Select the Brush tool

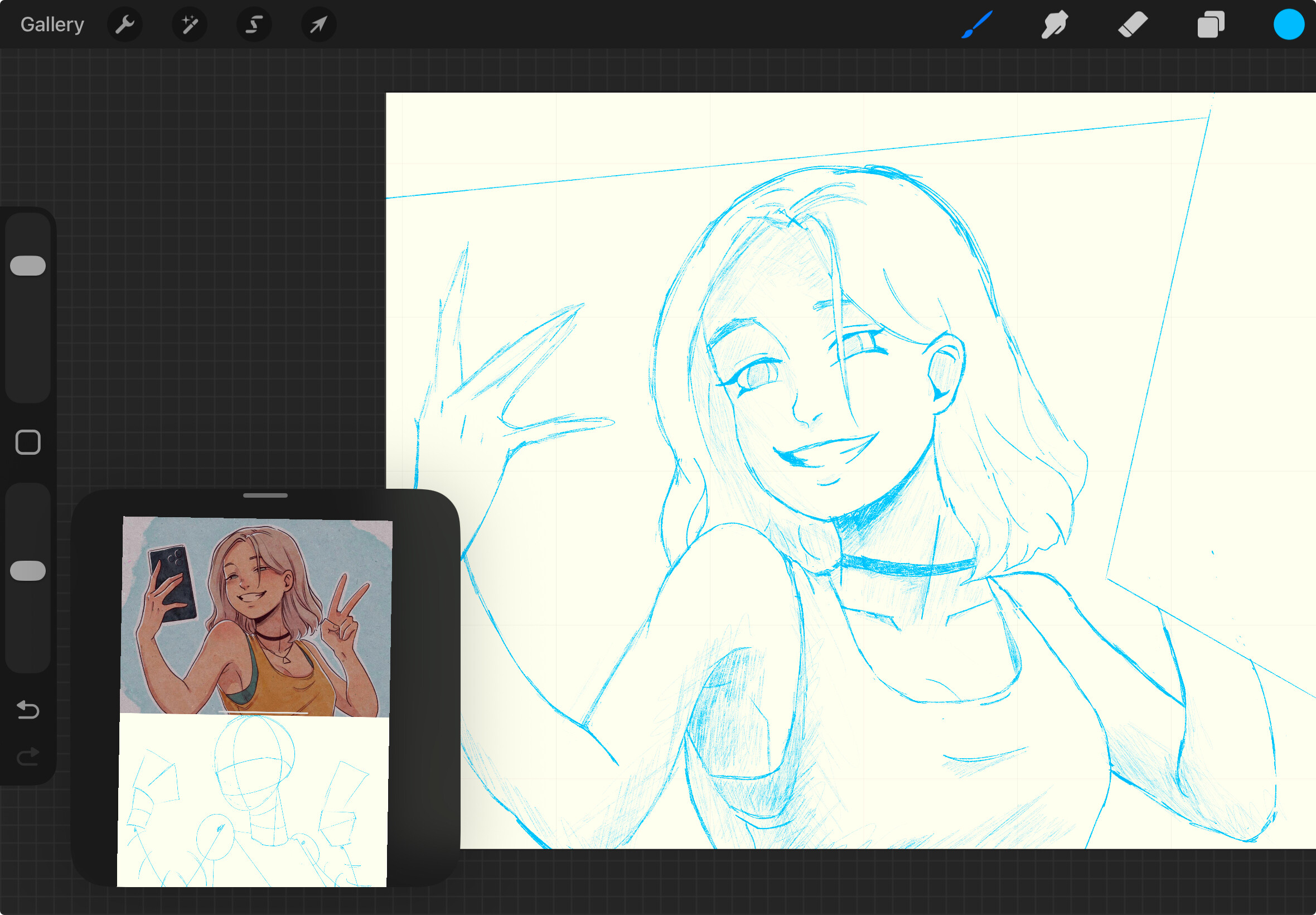pyautogui.click(x=976, y=25)
